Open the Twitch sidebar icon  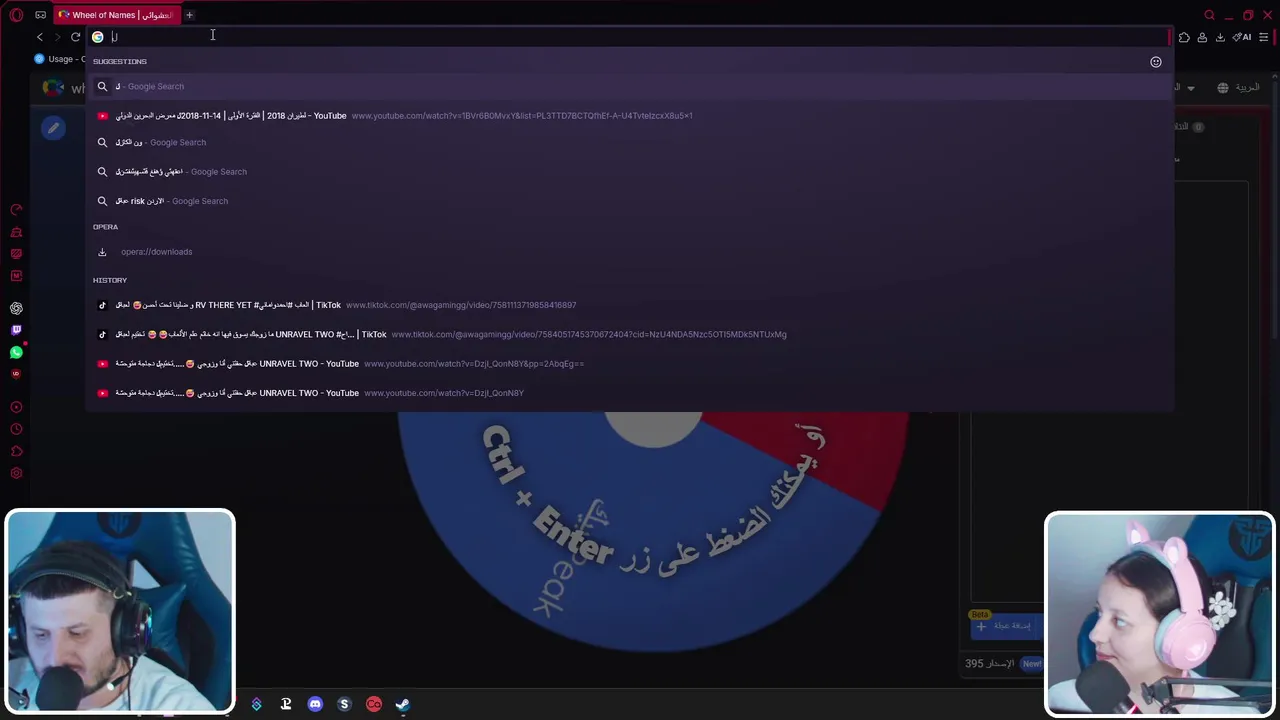point(16,330)
